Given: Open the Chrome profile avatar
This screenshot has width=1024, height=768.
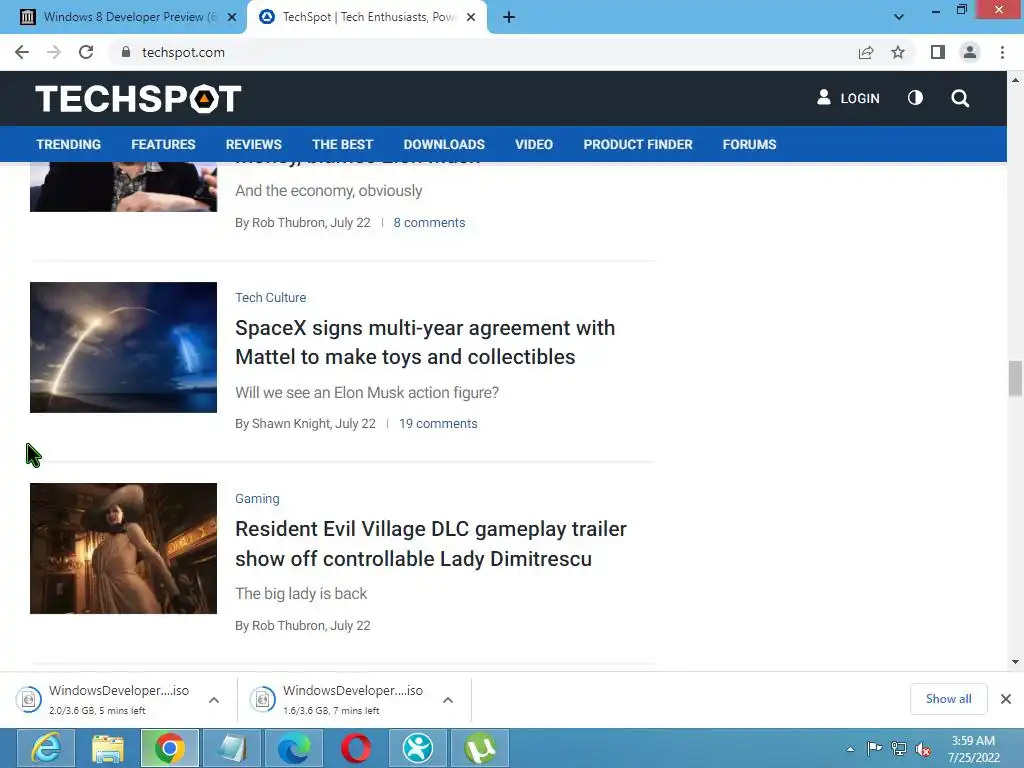Looking at the screenshot, I should (x=970, y=52).
